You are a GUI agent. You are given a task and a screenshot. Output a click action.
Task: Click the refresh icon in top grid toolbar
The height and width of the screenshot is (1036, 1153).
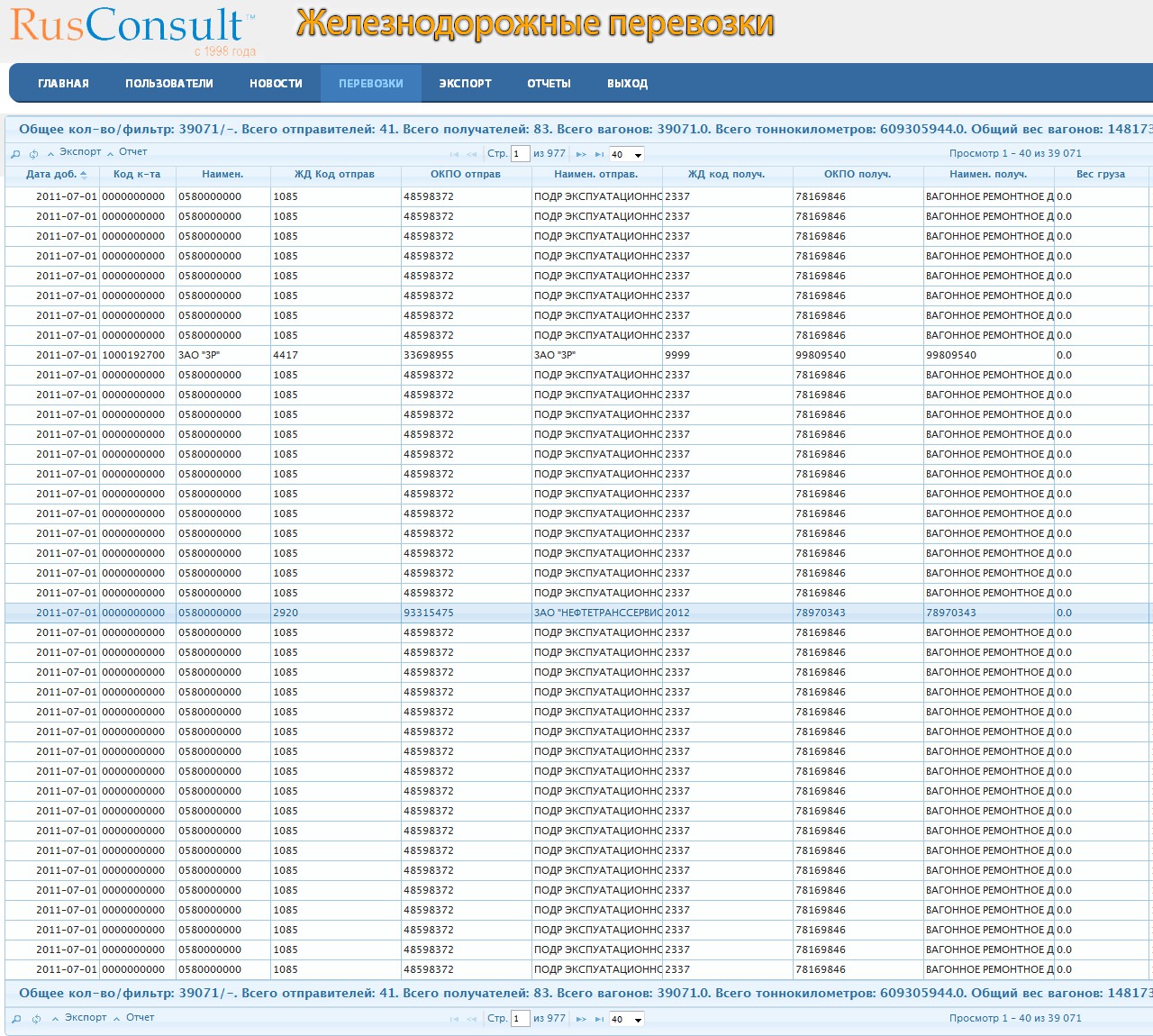click(34, 154)
